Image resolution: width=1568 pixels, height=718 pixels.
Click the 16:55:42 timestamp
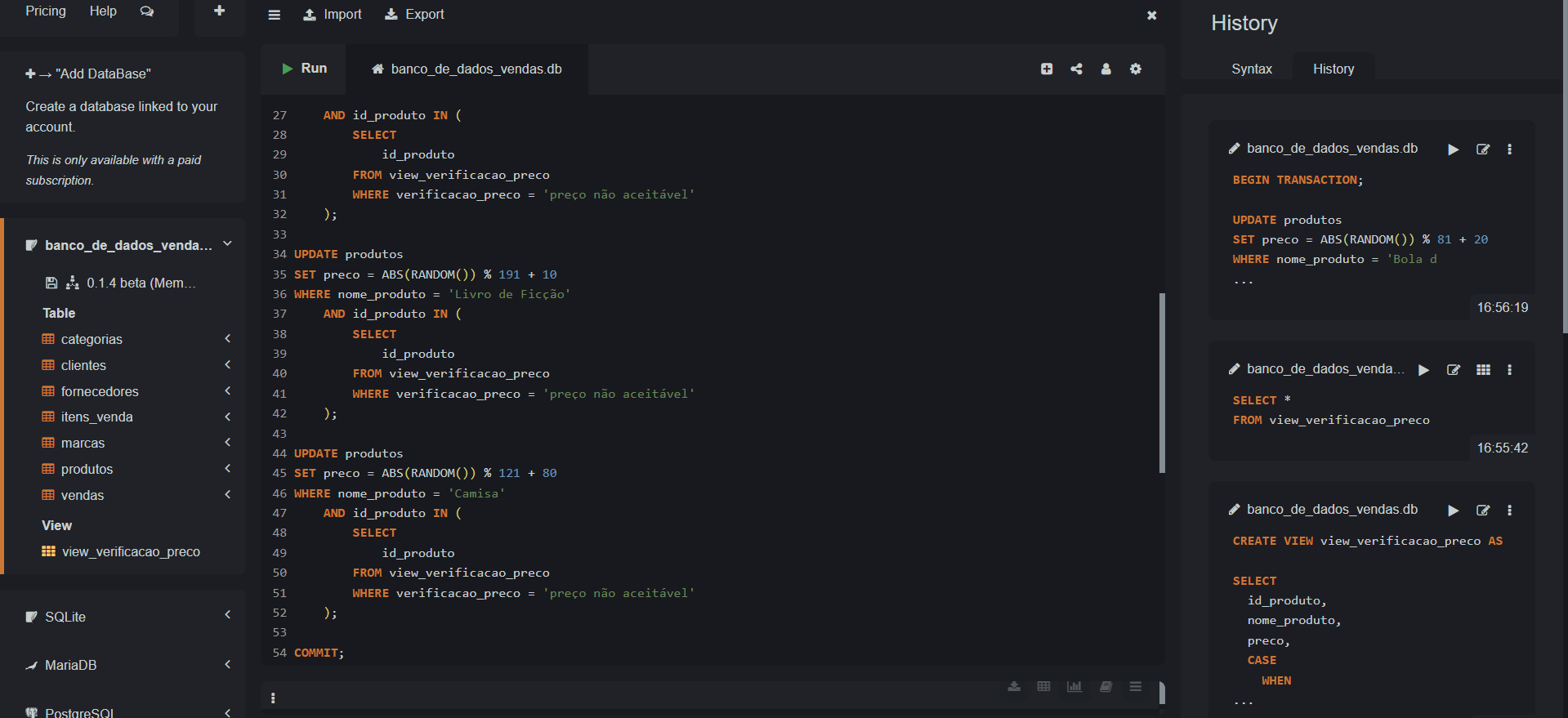pyautogui.click(x=1502, y=448)
